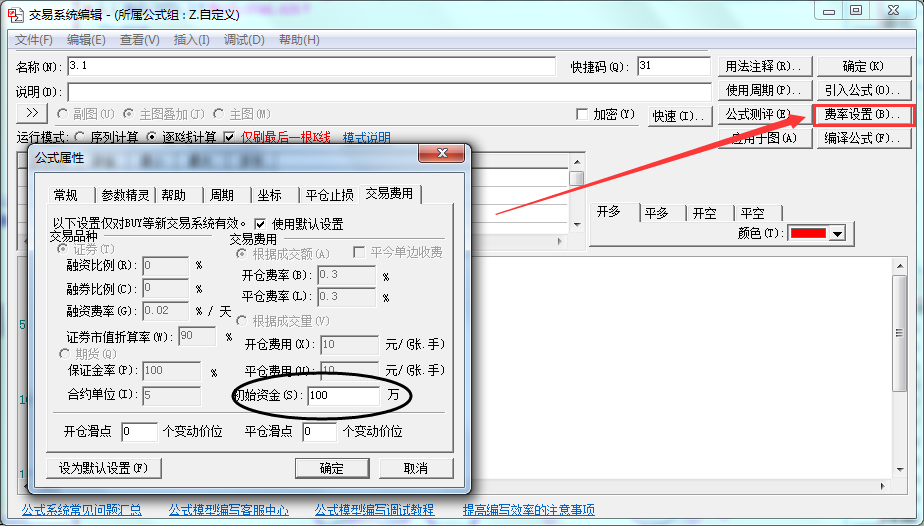This screenshot has height=526, width=924.
Task: Click main window 确定(K) button
Action: (x=864, y=67)
